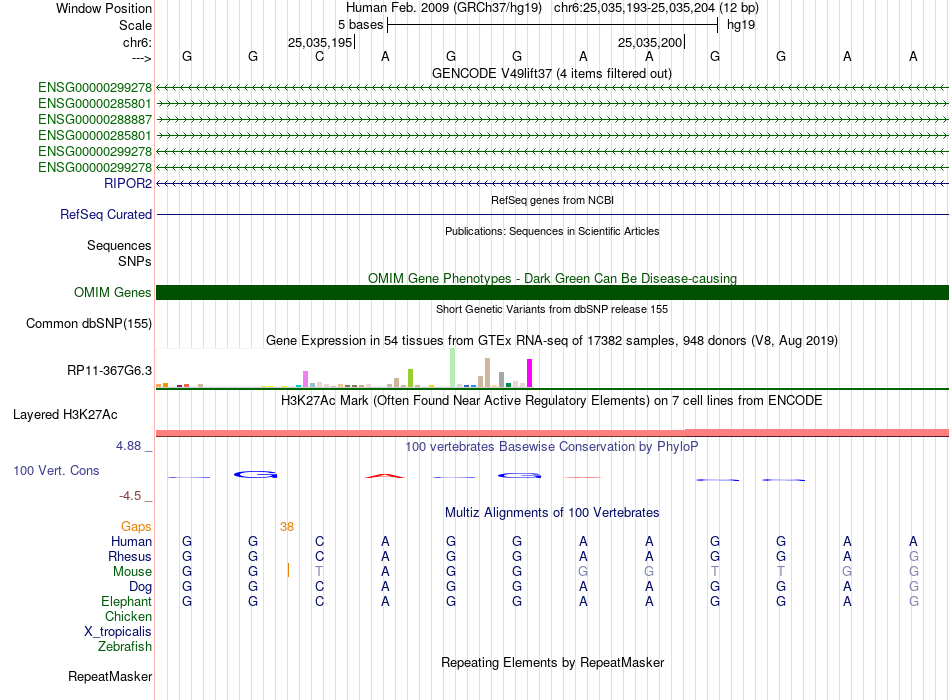Image resolution: width=950 pixels, height=700 pixels.
Task: Click the pink H3K27Ac signal band
Action: pos(552,433)
